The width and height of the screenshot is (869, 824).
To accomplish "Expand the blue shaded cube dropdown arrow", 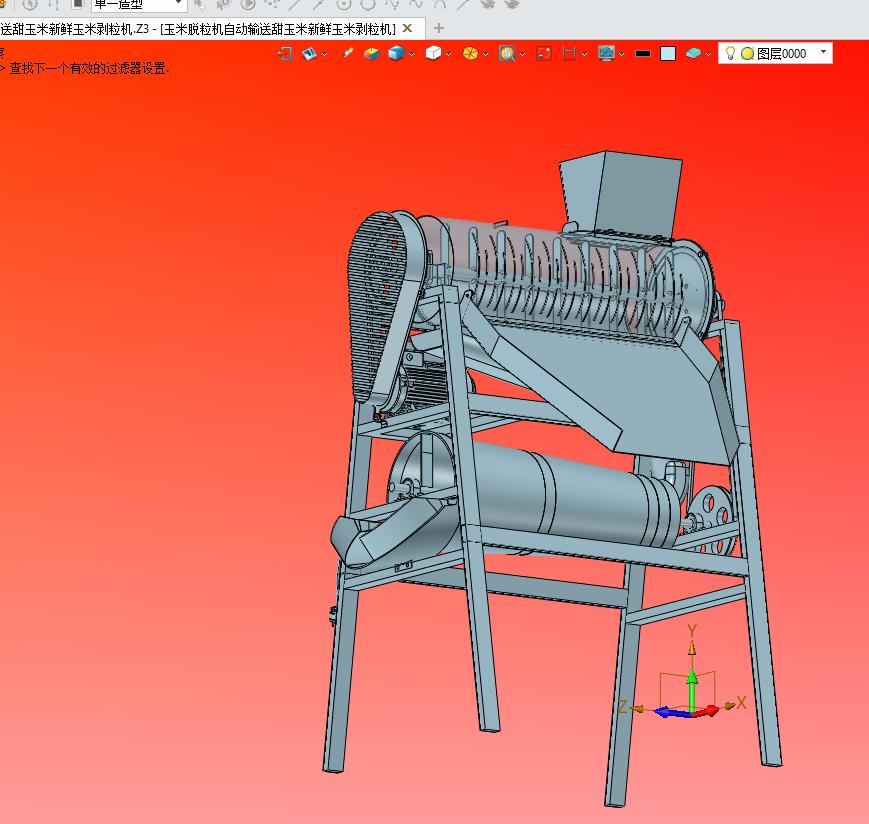I will click(411, 54).
